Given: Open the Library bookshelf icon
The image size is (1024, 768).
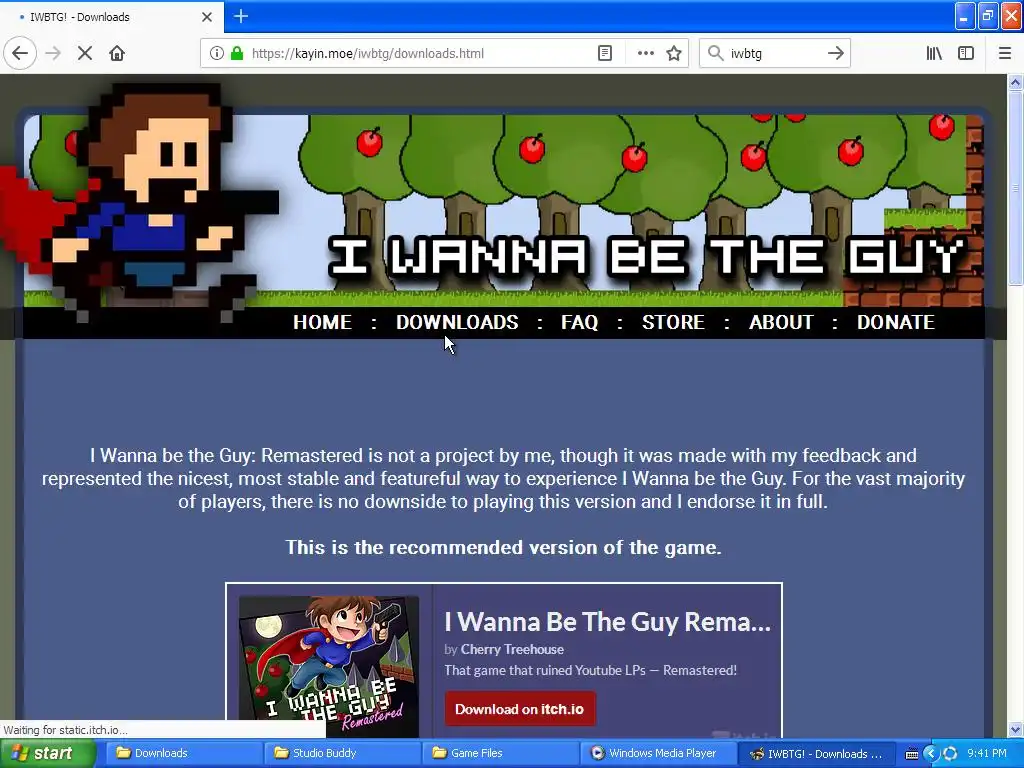Looking at the screenshot, I should [x=934, y=54].
